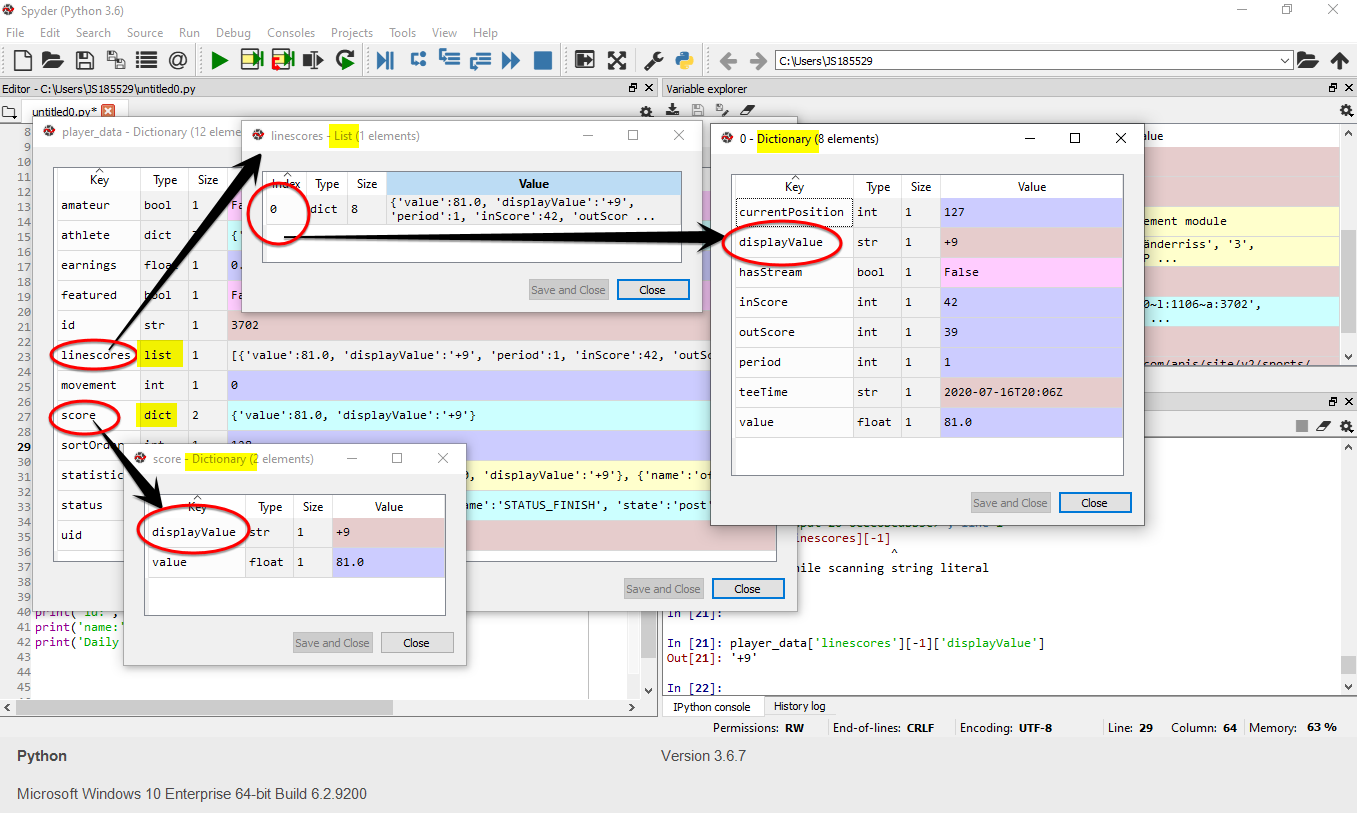
Task: Open the PYTHONPATH manager
Action: [x=684, y=60]
